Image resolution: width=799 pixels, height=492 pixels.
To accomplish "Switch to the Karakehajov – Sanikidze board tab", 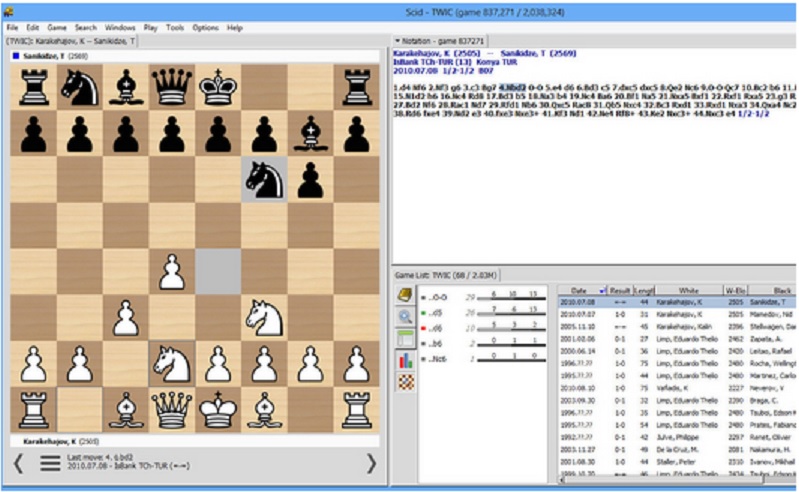I will (71, 41).
